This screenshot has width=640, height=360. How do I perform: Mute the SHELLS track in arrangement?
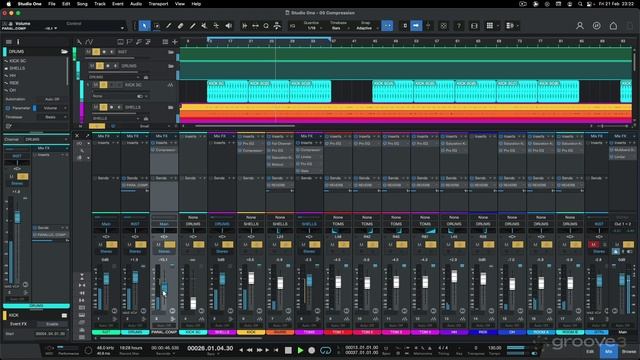(x=96, y=107)
